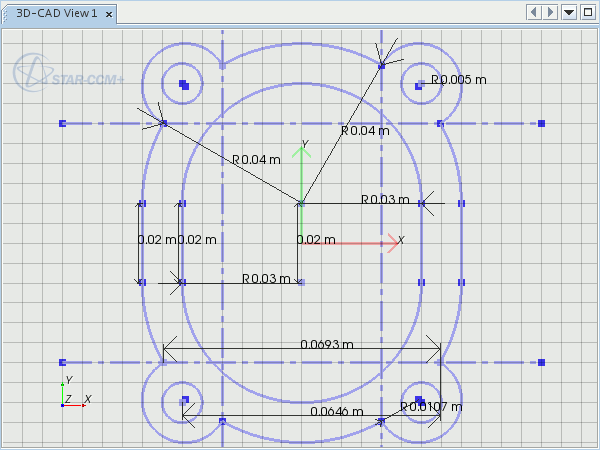Select the sketch origin point

[301, 203]
